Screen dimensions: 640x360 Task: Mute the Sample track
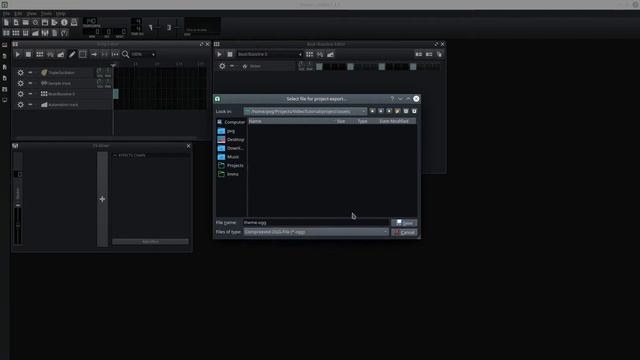tap(30, 83)
